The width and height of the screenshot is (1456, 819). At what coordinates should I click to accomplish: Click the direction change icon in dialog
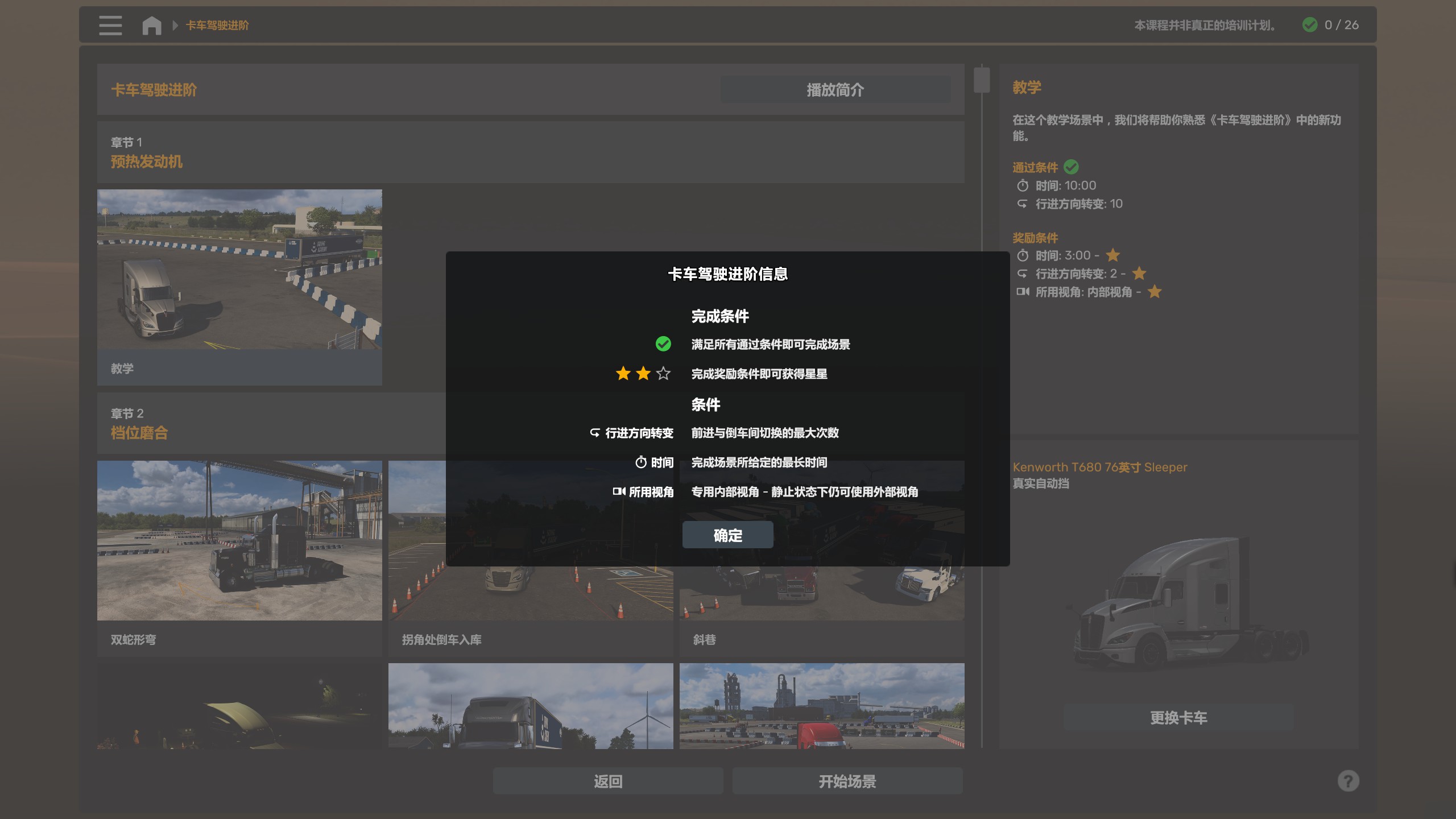click(595, 433)
